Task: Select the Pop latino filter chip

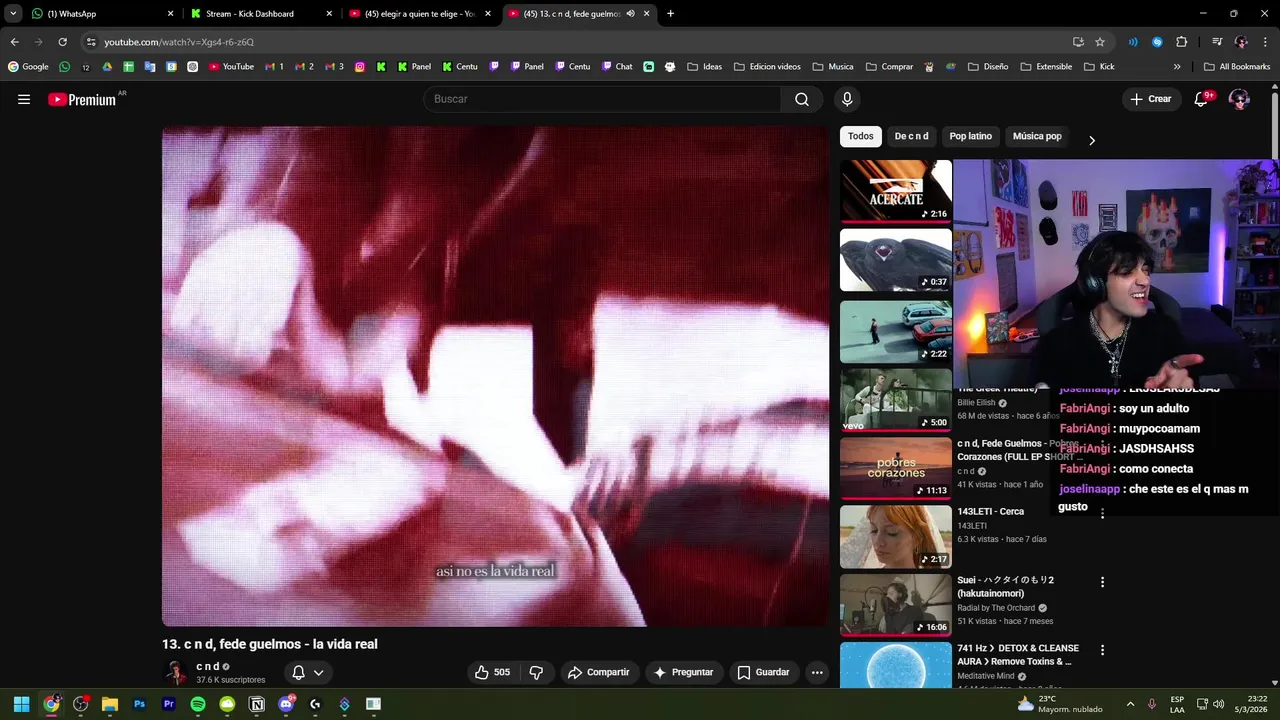Action: click(971, 136)
